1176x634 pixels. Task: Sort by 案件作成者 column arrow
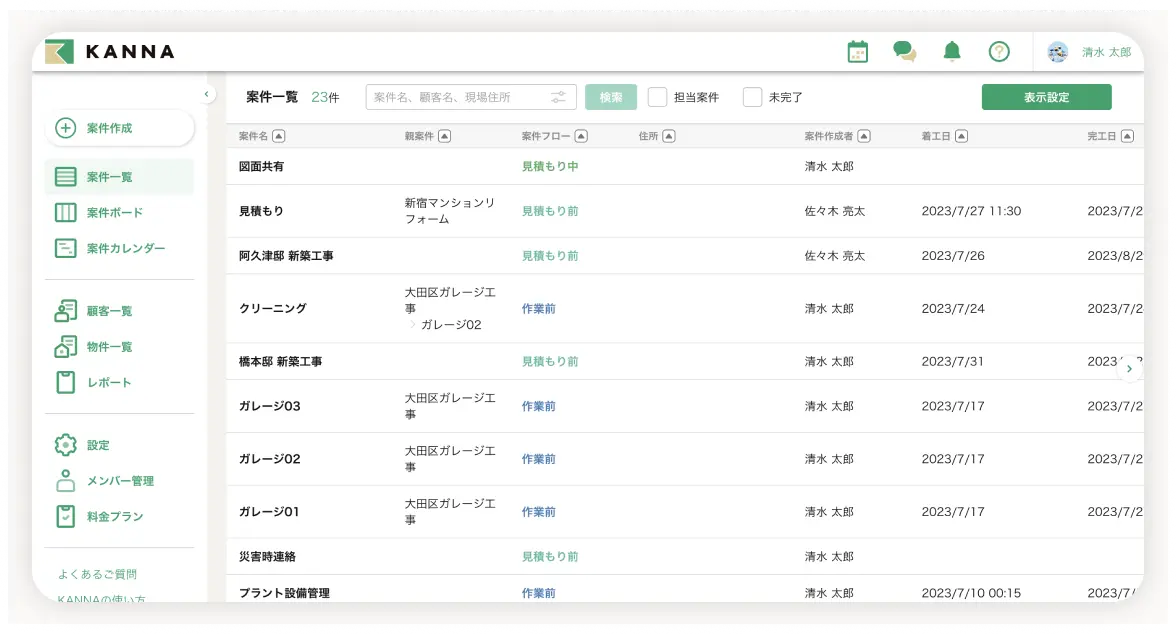coord(864,136)
